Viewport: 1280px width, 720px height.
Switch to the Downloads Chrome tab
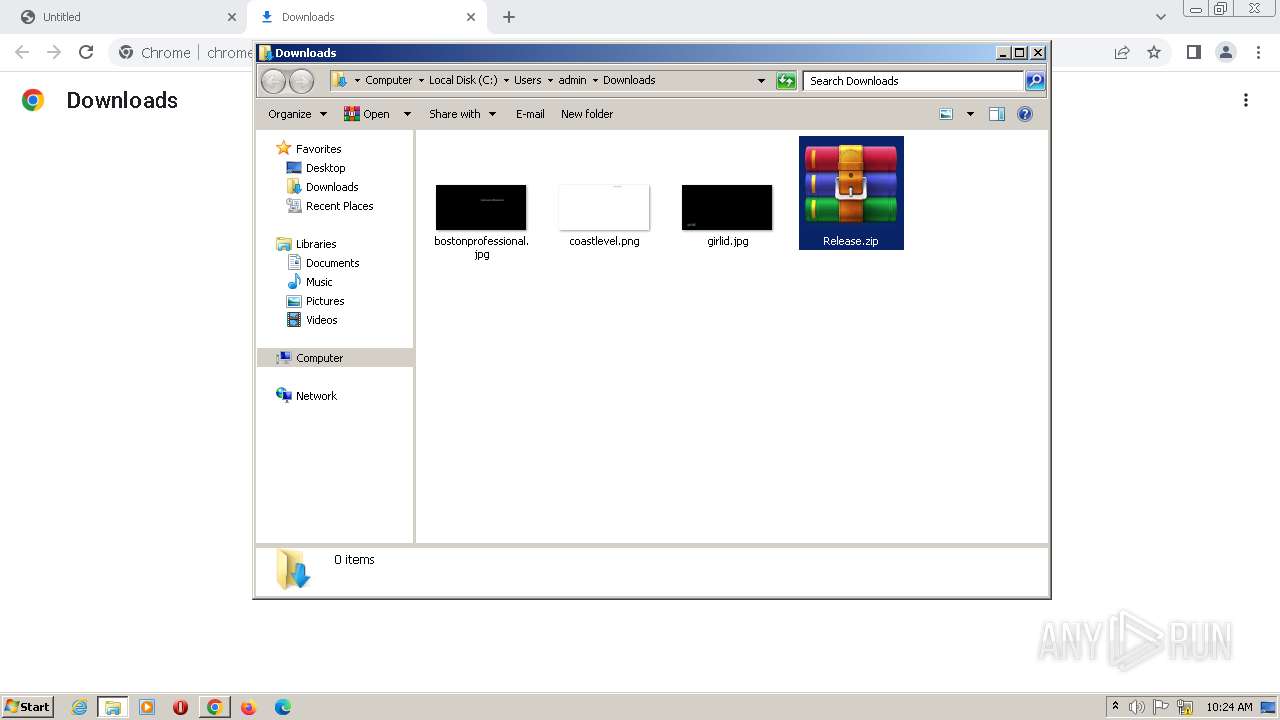pyautogui.click(x=365, y=17)
